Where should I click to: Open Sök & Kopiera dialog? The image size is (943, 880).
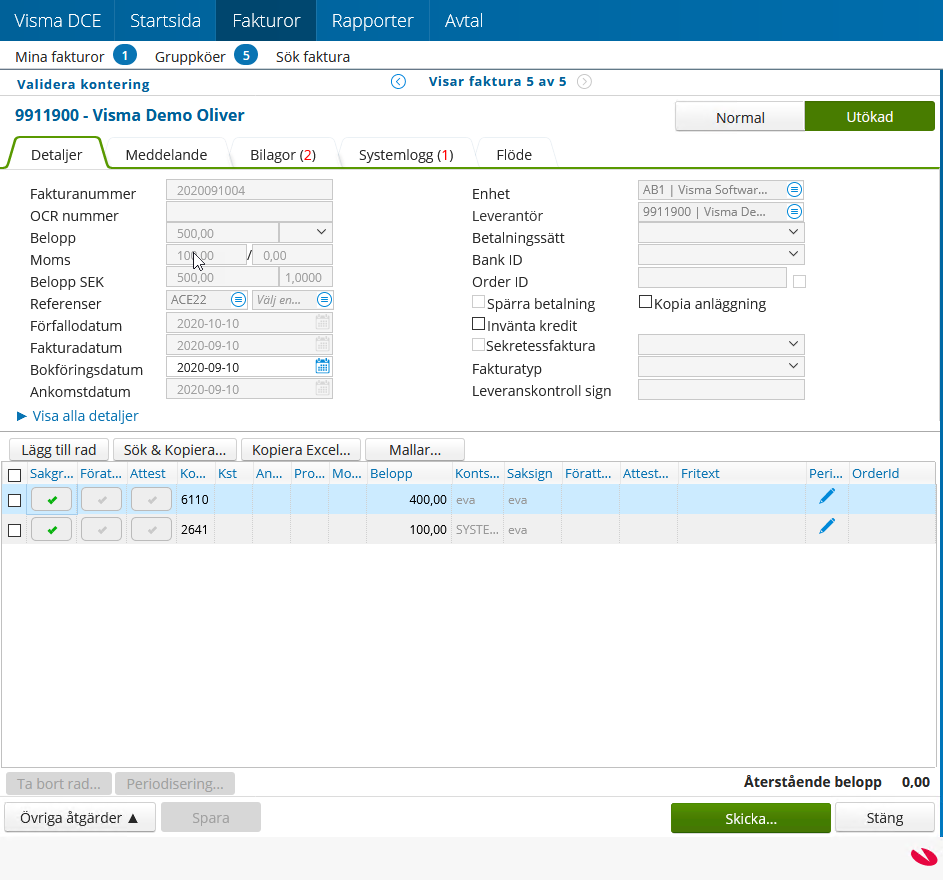coord(174,449)
